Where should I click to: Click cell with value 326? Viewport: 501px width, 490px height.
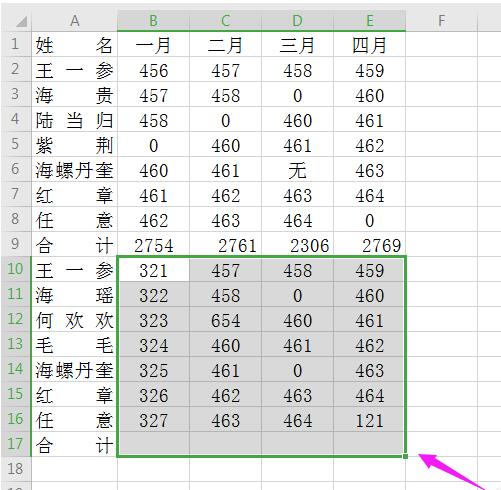[153, 395]
